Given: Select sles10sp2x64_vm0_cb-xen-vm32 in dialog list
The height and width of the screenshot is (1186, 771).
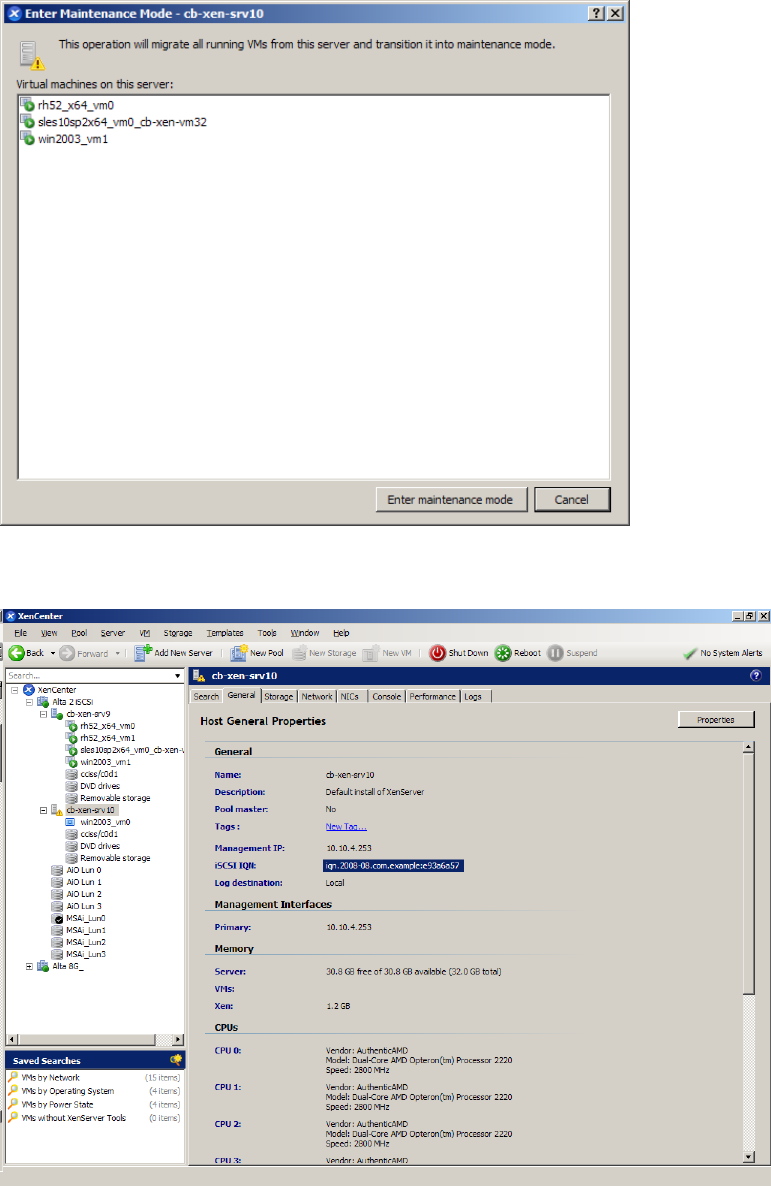Looking at the screenshot, I should pyautogui.click(x=122, y=122).
